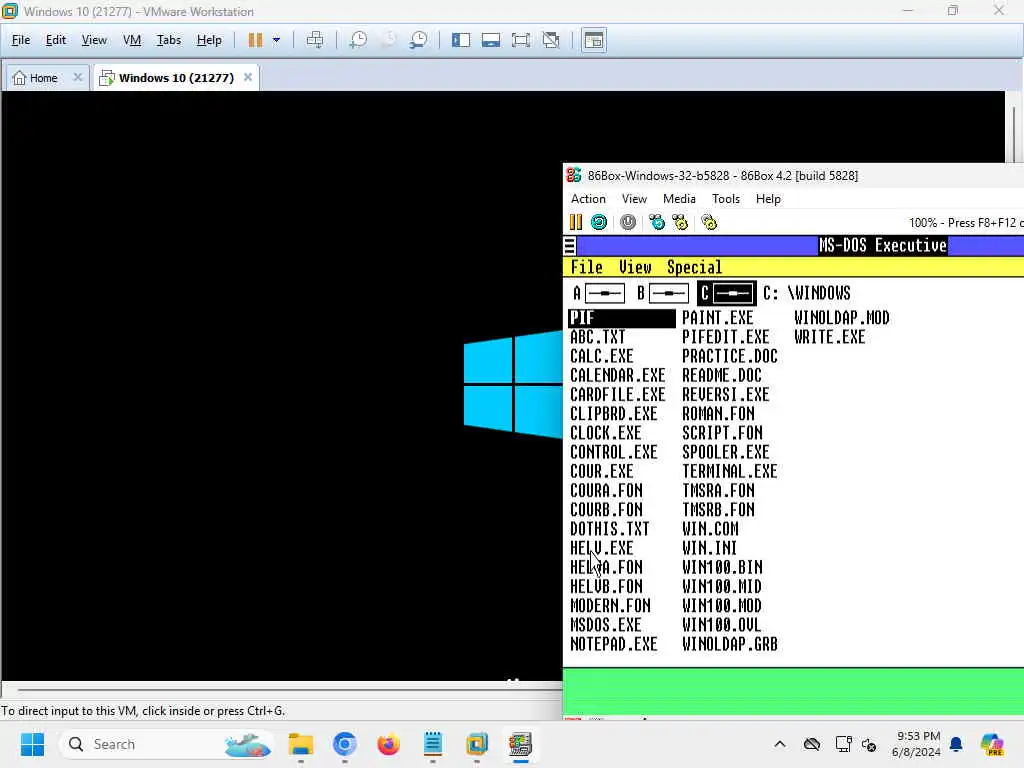
Task: Open the VMware power options dropdown arrow
Action: tap(276, 40)
